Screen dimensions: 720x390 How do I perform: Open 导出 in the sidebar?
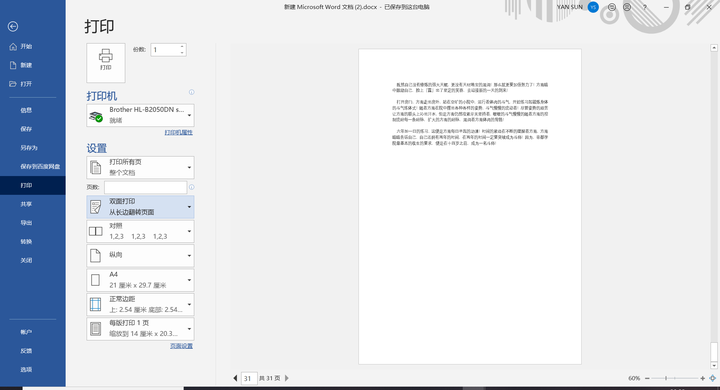pyautogui.click(x=33, y=223)
